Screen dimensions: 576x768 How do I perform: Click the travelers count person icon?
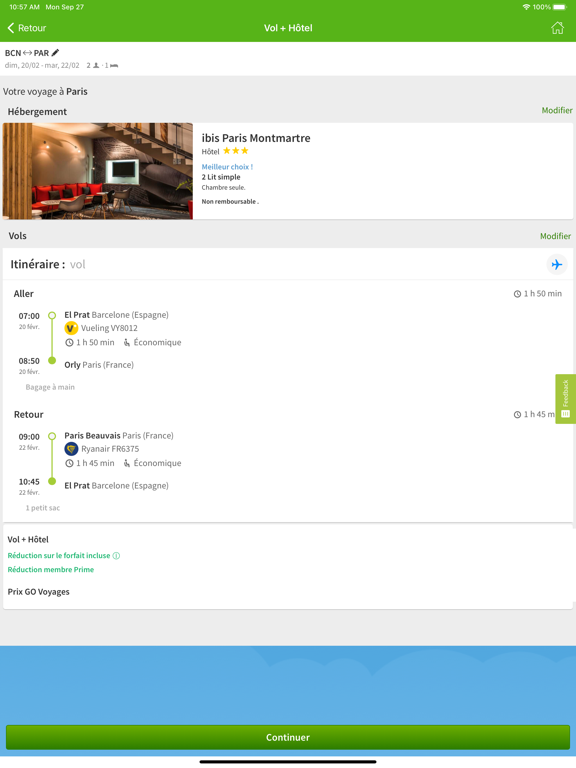click(96, 65)
